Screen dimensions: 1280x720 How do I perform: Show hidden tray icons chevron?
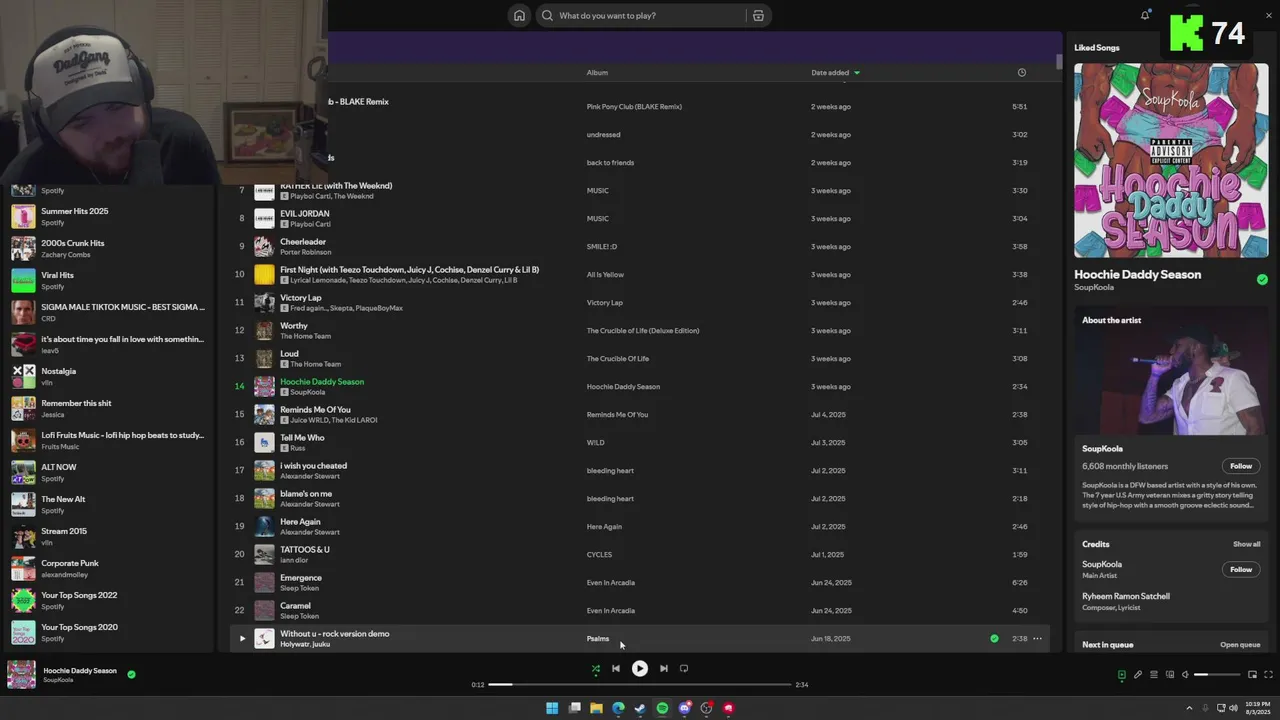tap(1190, 708)
